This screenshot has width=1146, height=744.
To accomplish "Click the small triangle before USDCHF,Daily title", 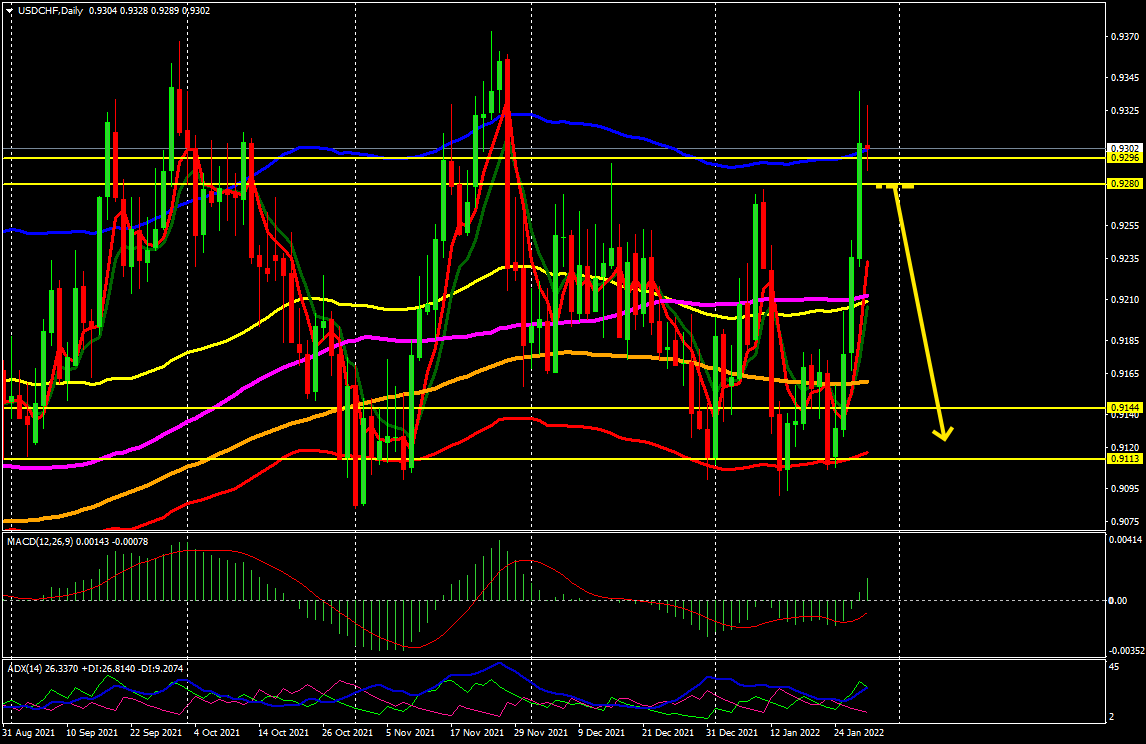I will coord(9,11).
